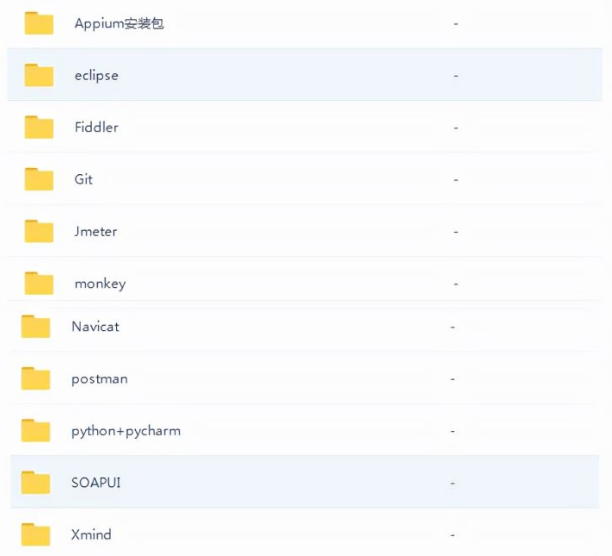Select the Navicat folder icon
612x556 pixels.
point(36,326)
